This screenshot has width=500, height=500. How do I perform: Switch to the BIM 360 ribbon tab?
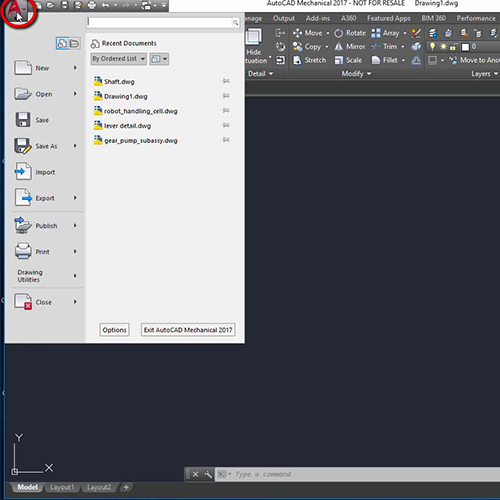coord(433,18)
